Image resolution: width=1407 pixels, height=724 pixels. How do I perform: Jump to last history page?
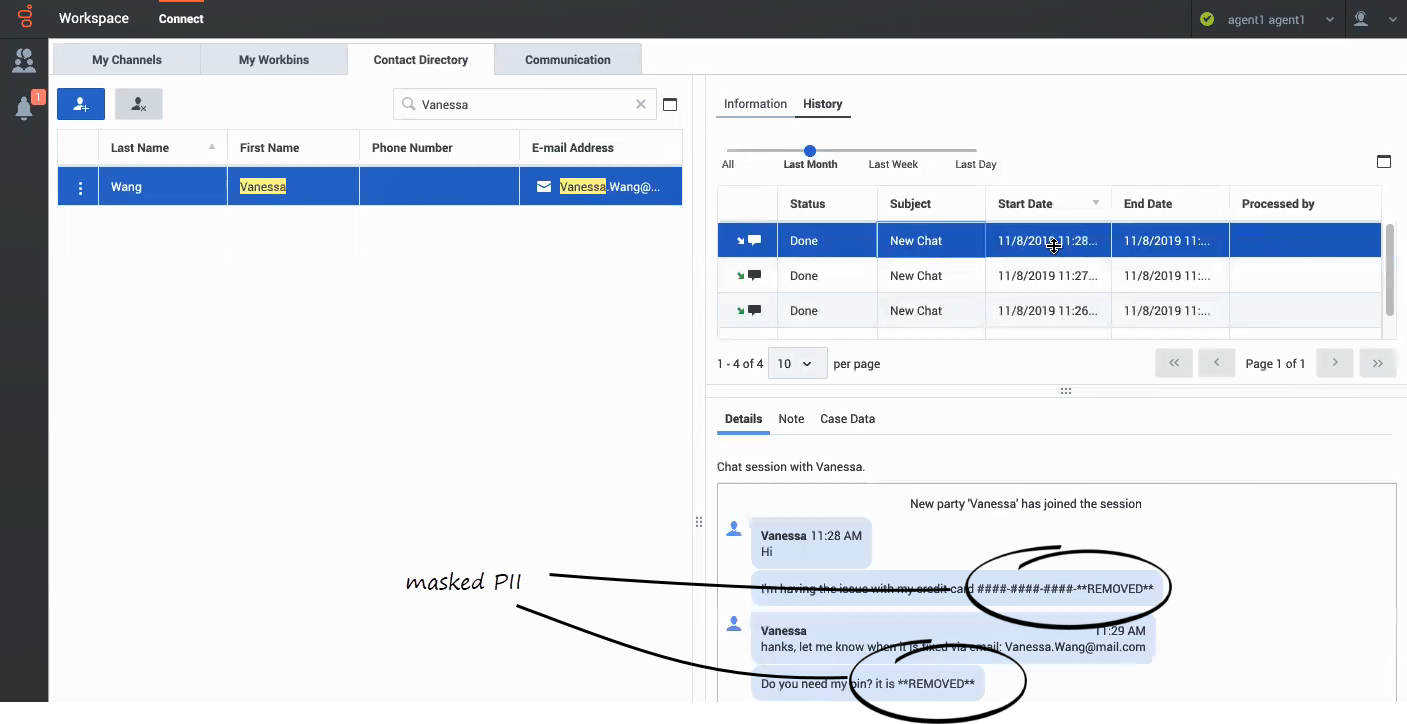pos(1377,363)
